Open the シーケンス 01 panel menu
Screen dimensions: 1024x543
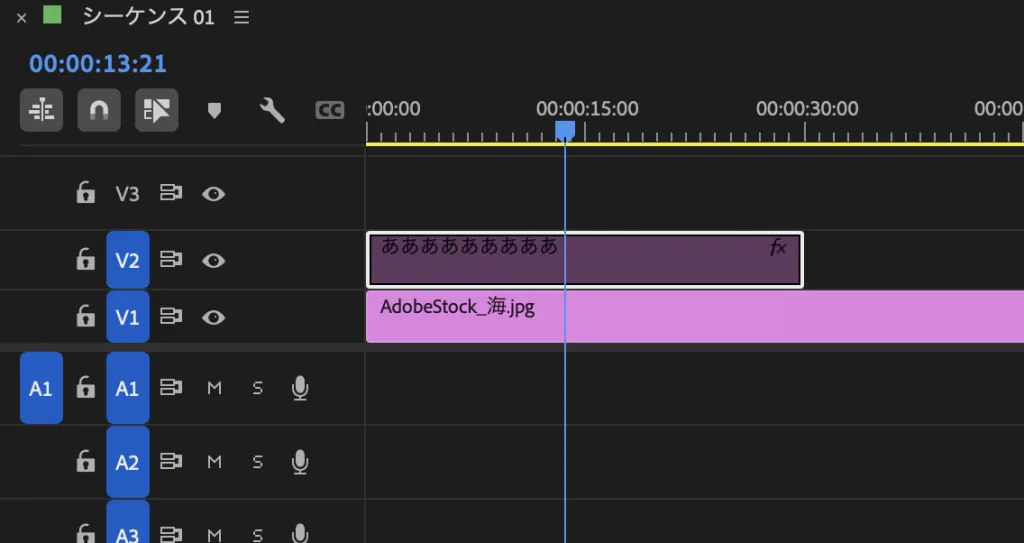(241, 17)
